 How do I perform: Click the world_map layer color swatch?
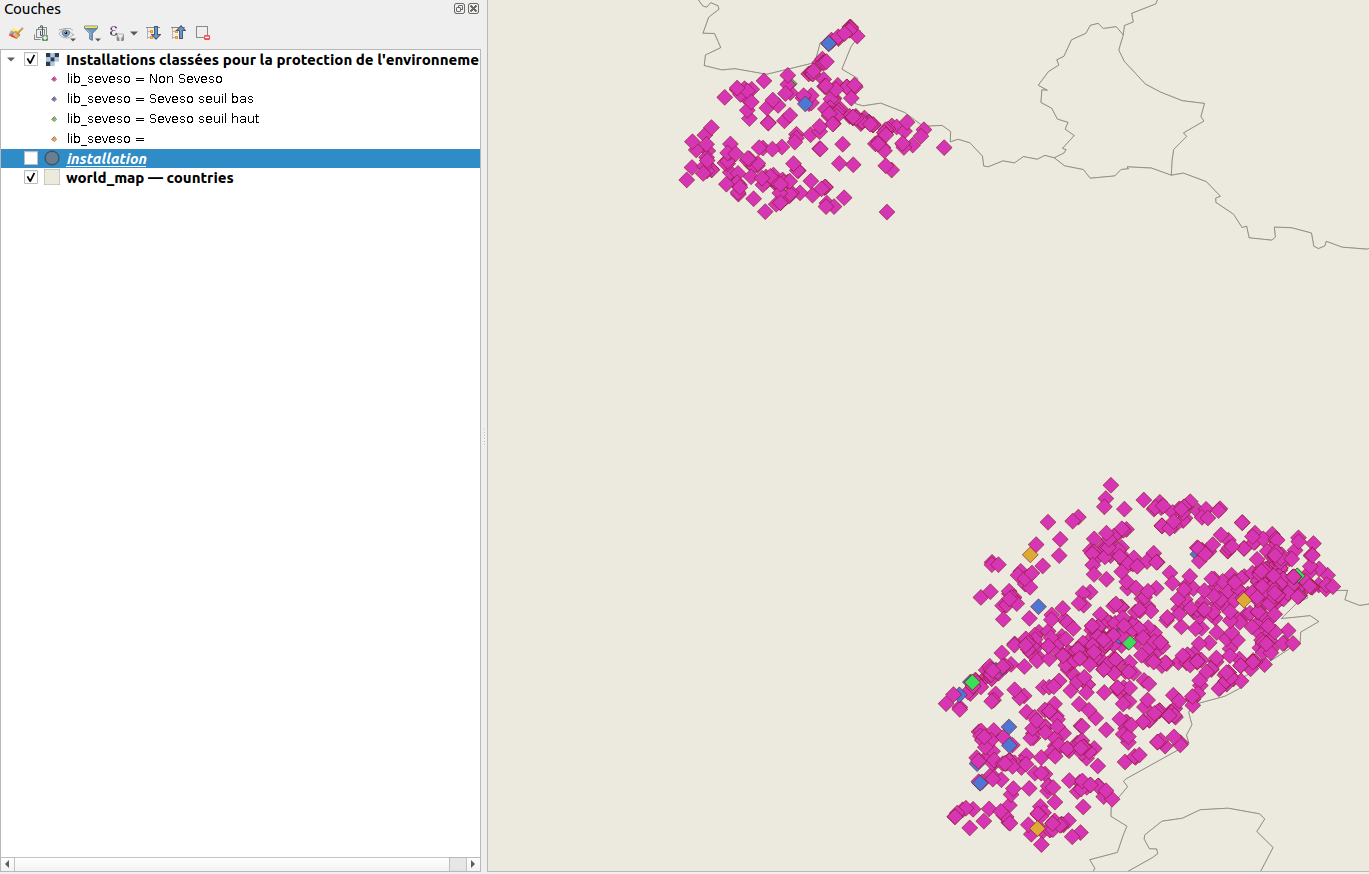[51, 177]
